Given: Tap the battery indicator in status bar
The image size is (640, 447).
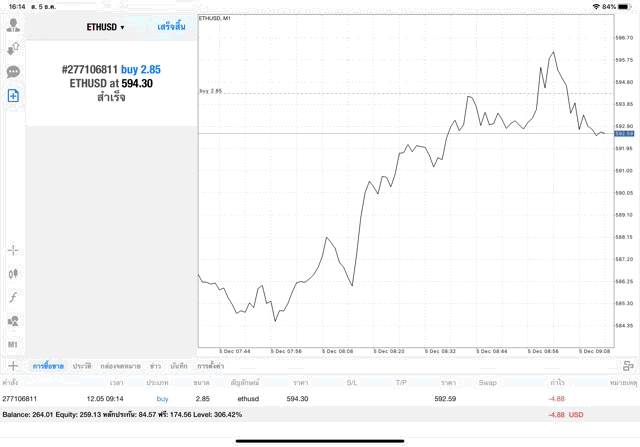Looking at the screenshot, I should pos(624,7).
